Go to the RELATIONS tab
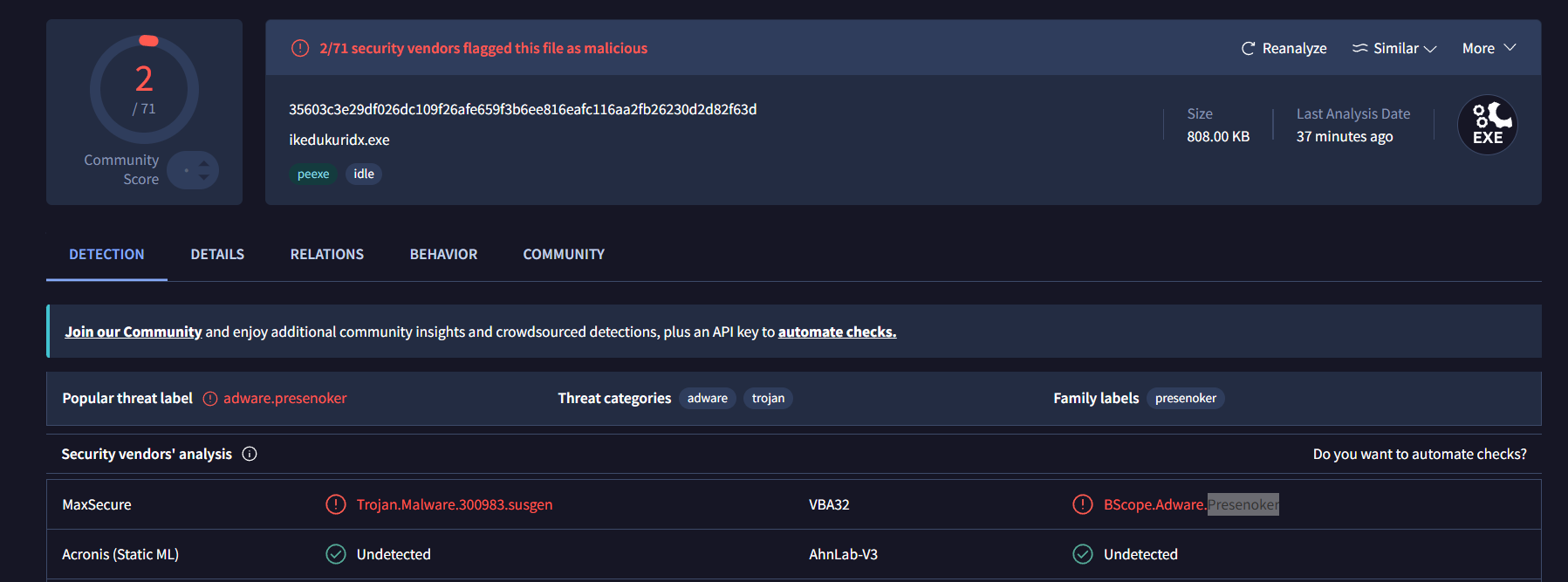Screen dimensions: 1568x582 (327, 254)
